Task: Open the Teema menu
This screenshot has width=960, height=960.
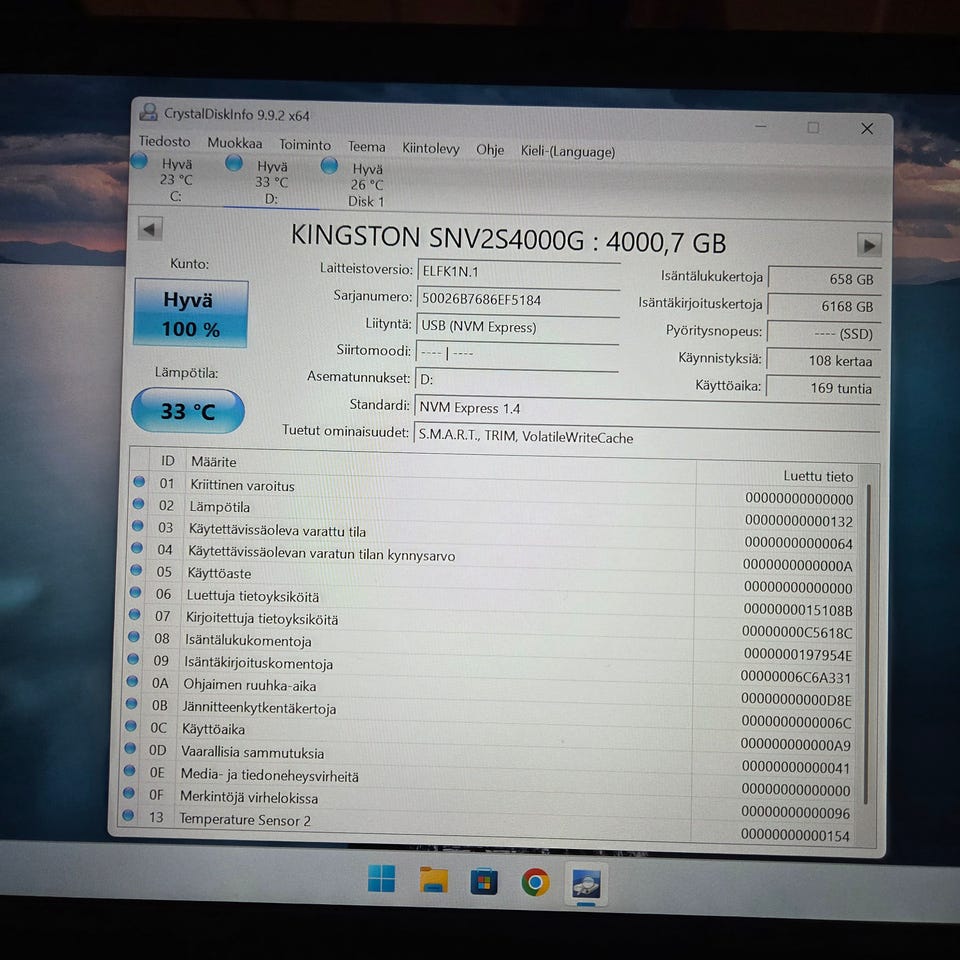Action: click(367, 147)
